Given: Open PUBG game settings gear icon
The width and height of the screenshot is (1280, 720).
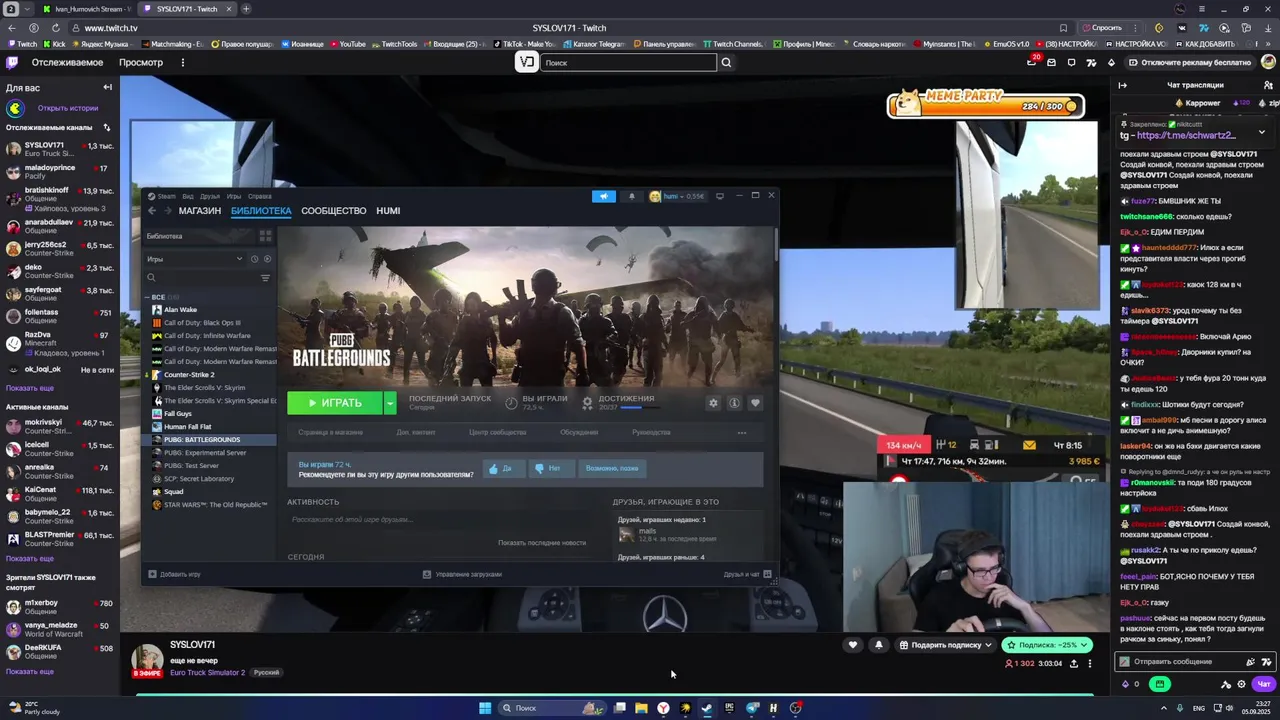Looking at the screenshot, I should (x=713, y=403).
